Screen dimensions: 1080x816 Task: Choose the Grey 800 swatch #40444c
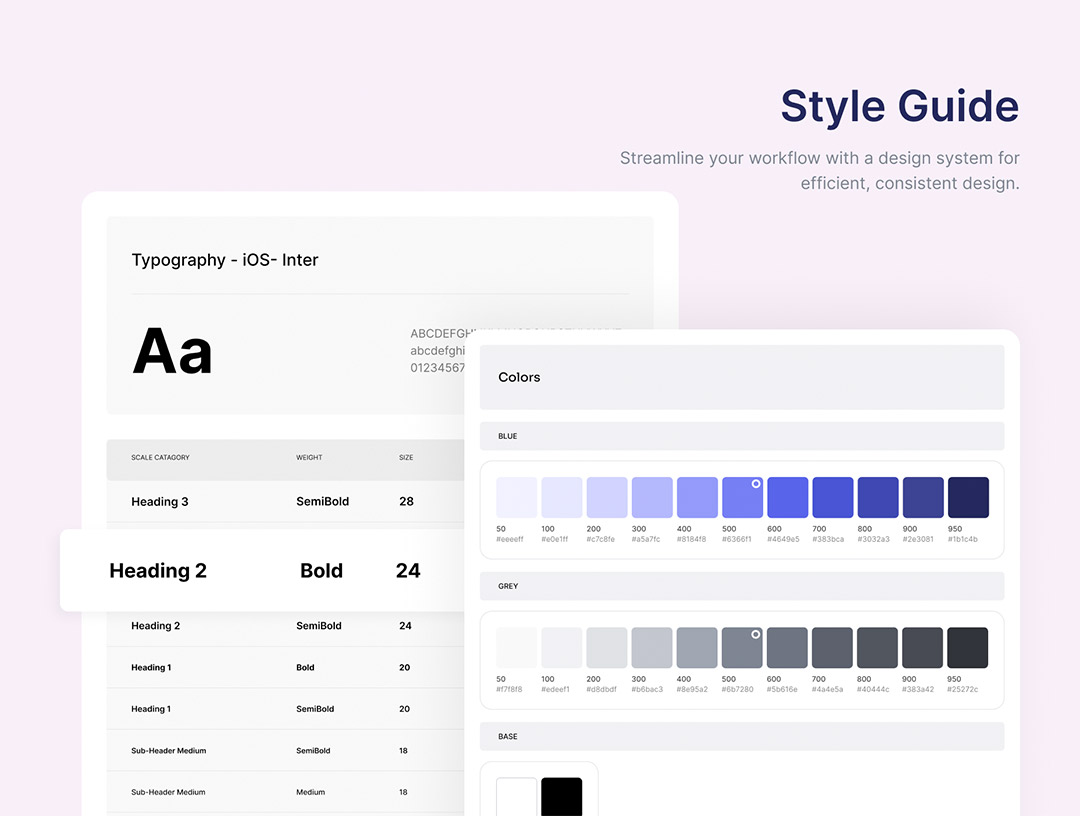(x=877, y=648)
